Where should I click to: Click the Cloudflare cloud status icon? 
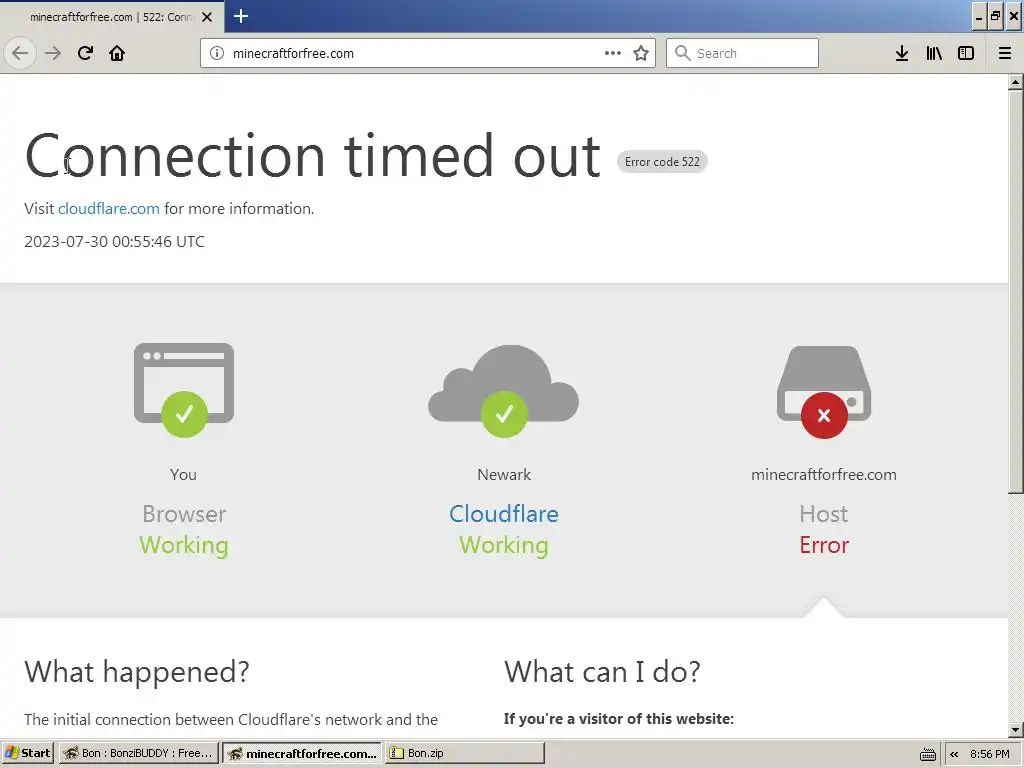coord(504,391)
